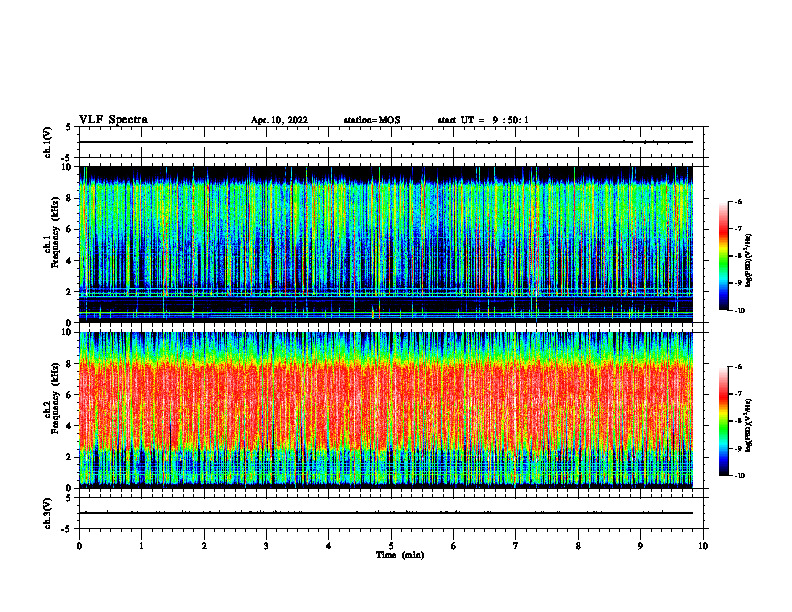This screenshot has height=612, width=792.
Task: Click the "-10" value on ch.2 color bar
Action: point(739,476)
